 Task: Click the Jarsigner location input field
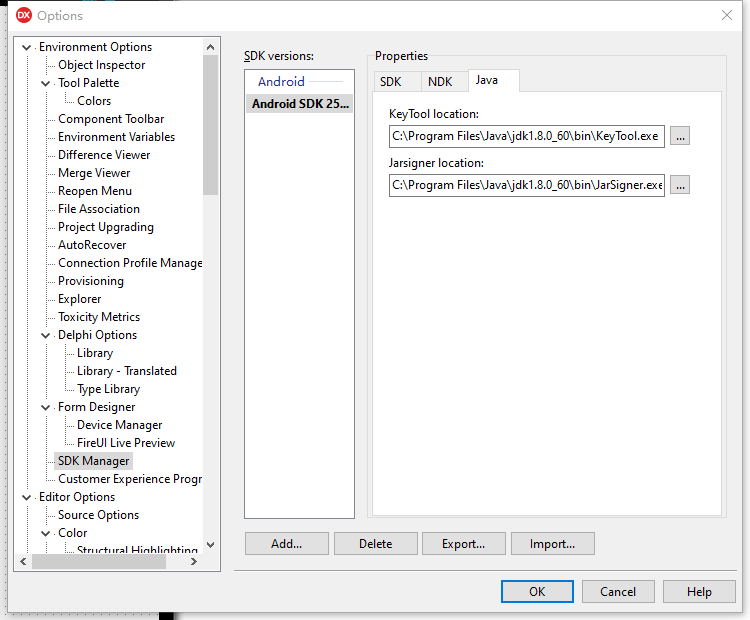point(527,185)
